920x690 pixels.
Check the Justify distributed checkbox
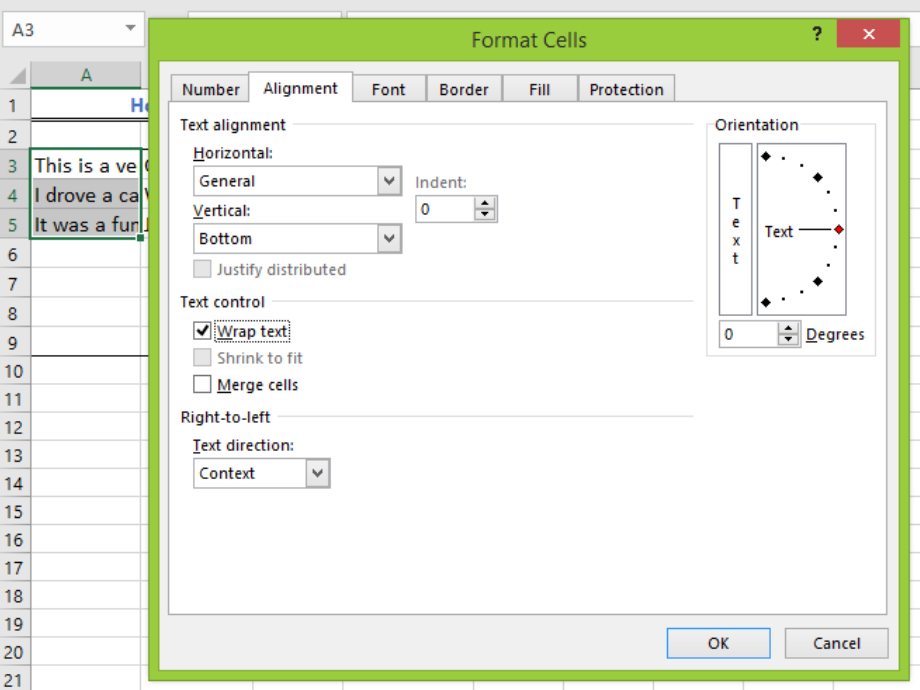201,269
